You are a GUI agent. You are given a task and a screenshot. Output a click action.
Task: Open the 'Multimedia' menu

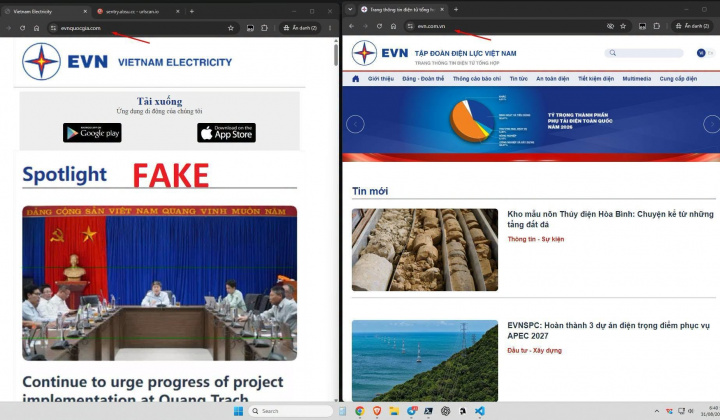click(x=636, y=78)
